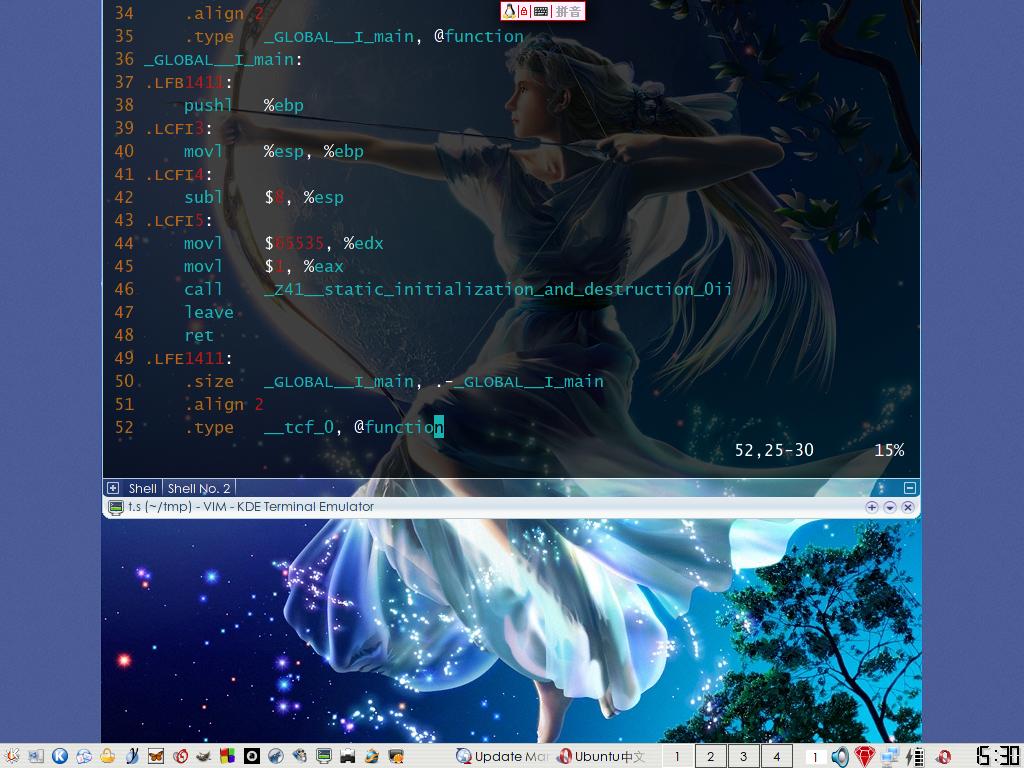
Task: Open the Opera tray icon
Action: (944, 756)
